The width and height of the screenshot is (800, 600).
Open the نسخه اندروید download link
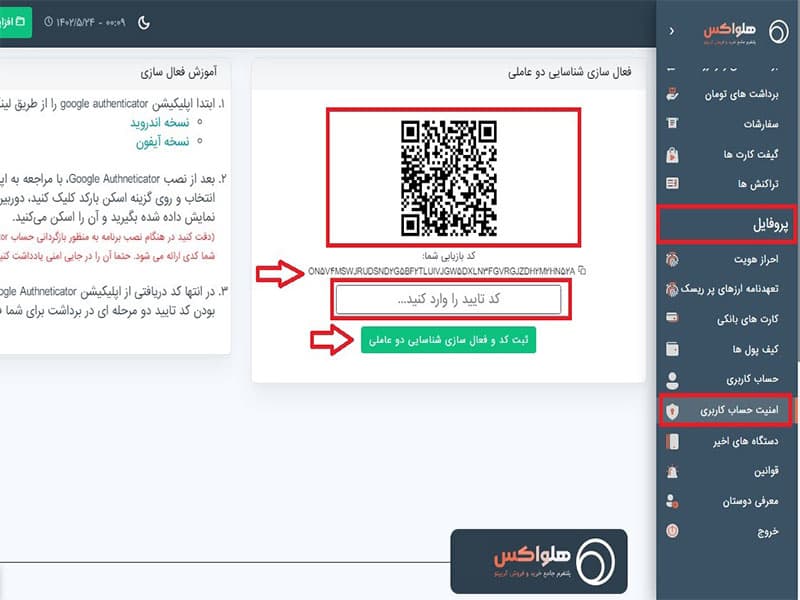pos(160,122)
